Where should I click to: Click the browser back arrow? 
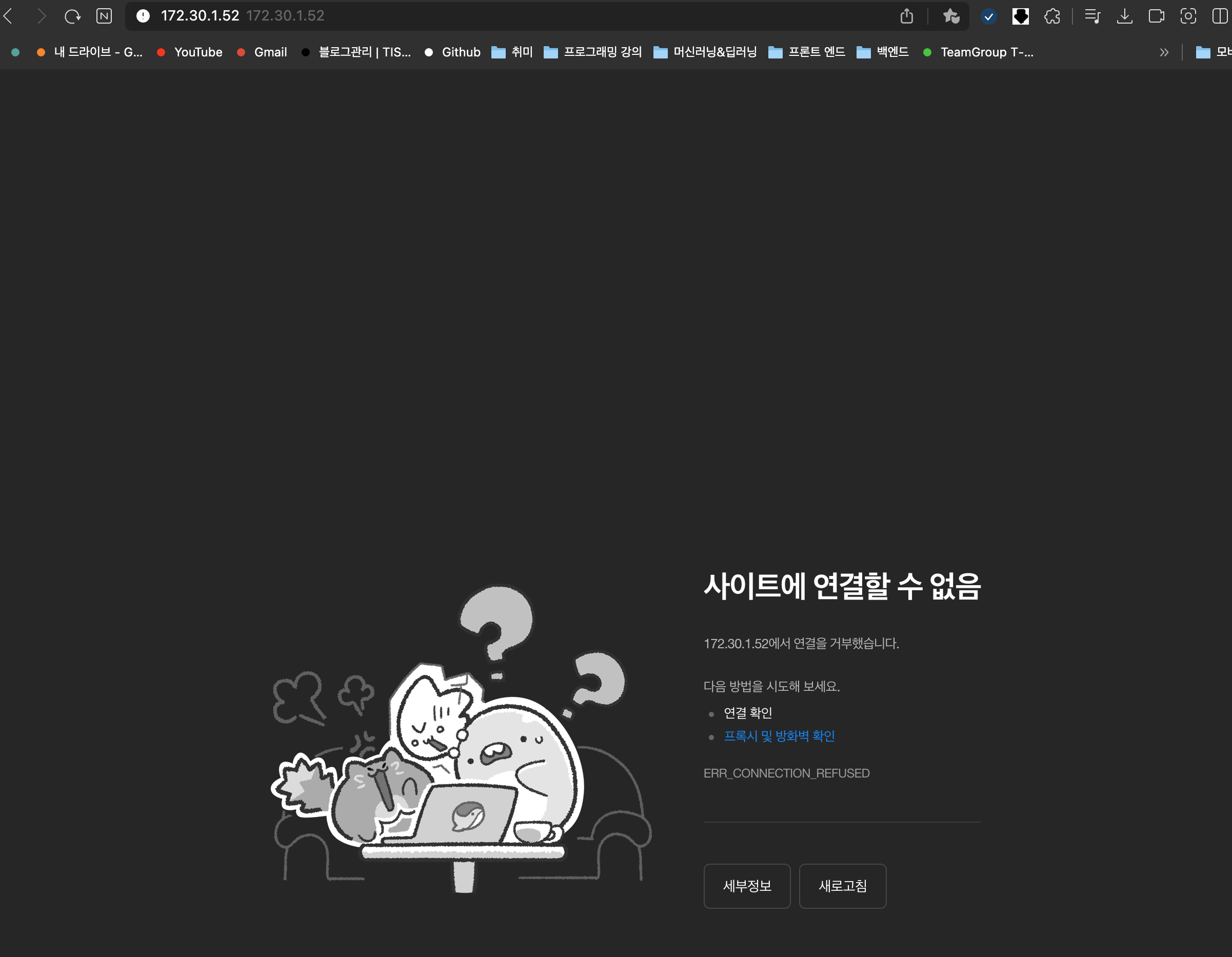pos(8,16)
